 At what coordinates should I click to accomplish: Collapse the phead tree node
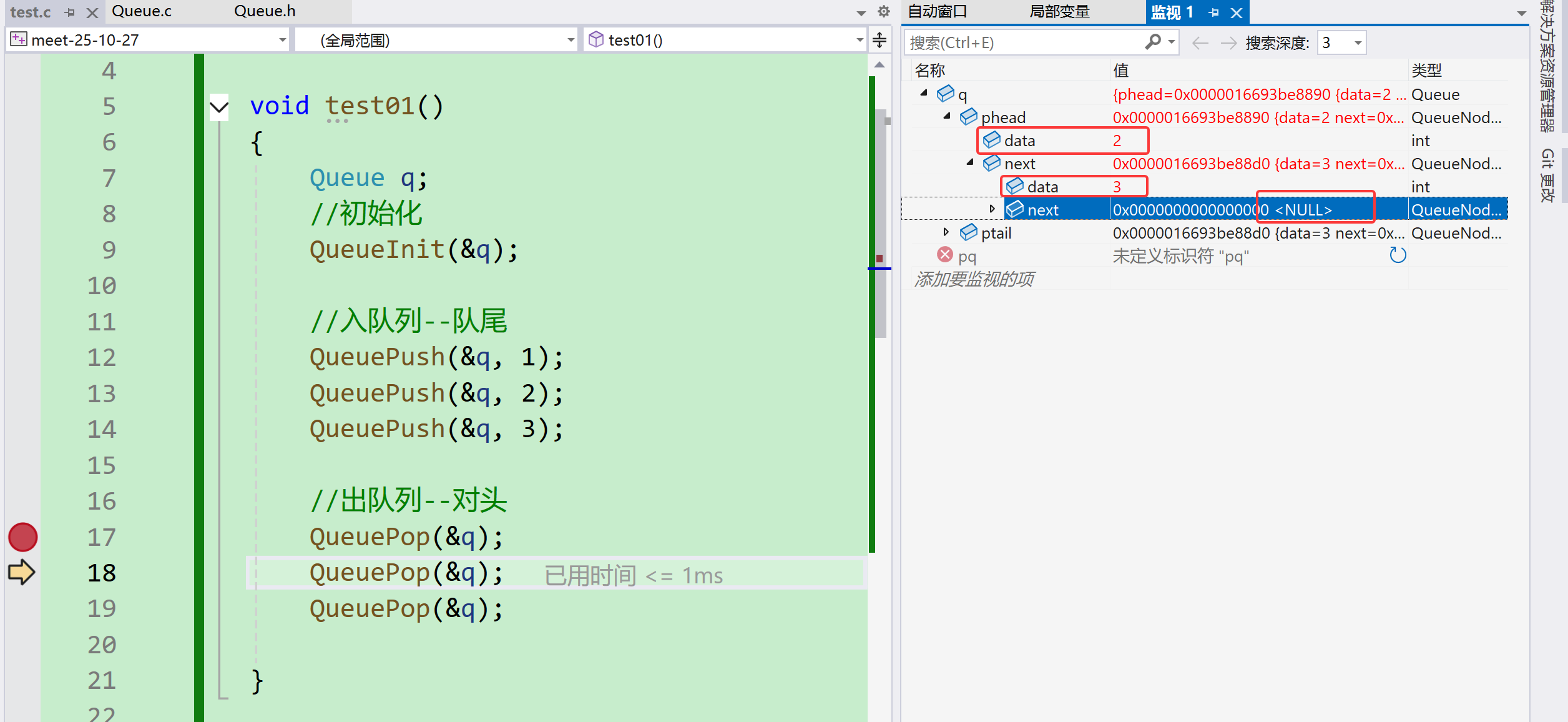click(x=947, y=116)
